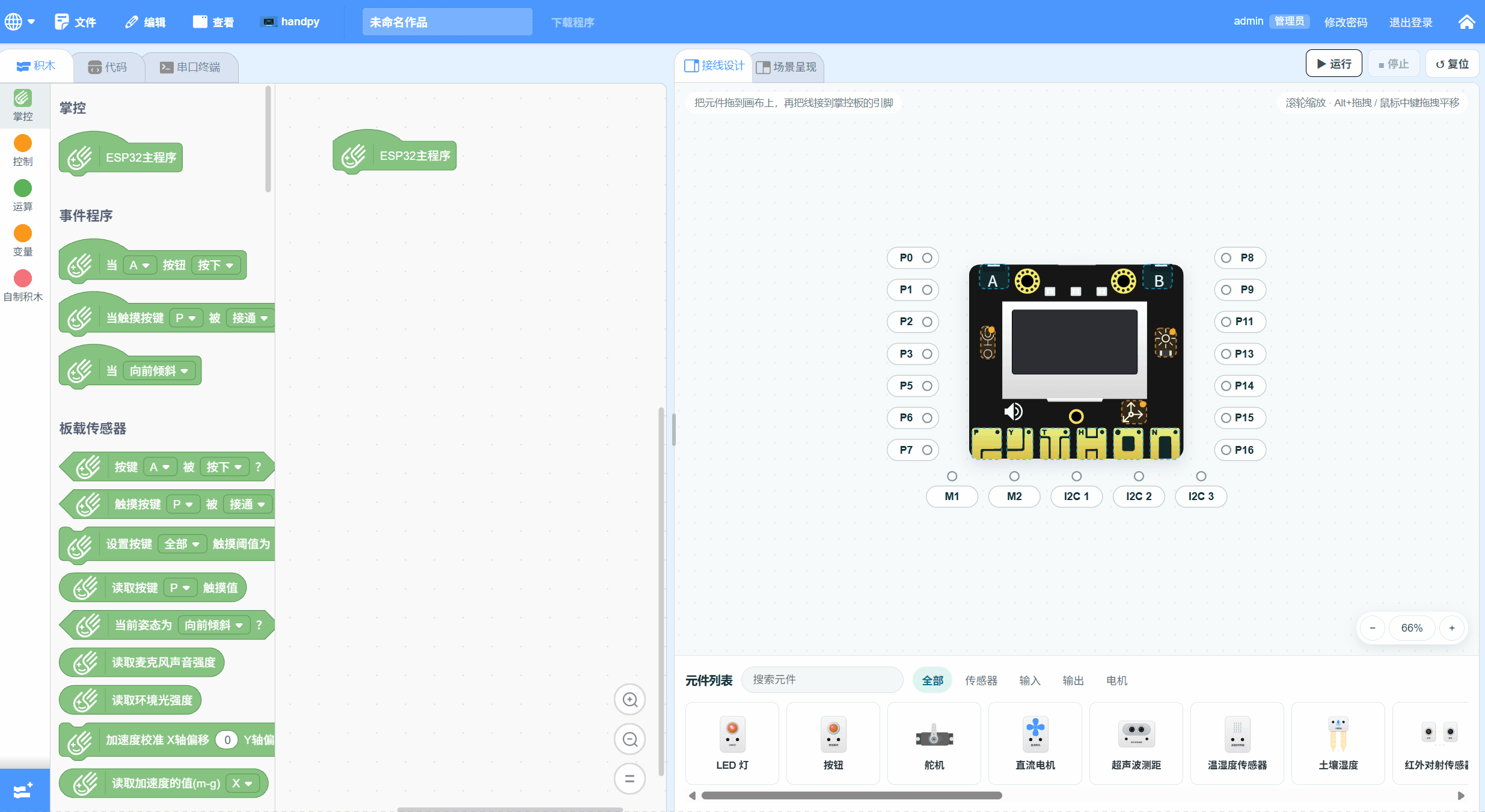Pick the 舵机 servo component
This screenshot has height=812, width=1485.
click(x=934, y=743)
